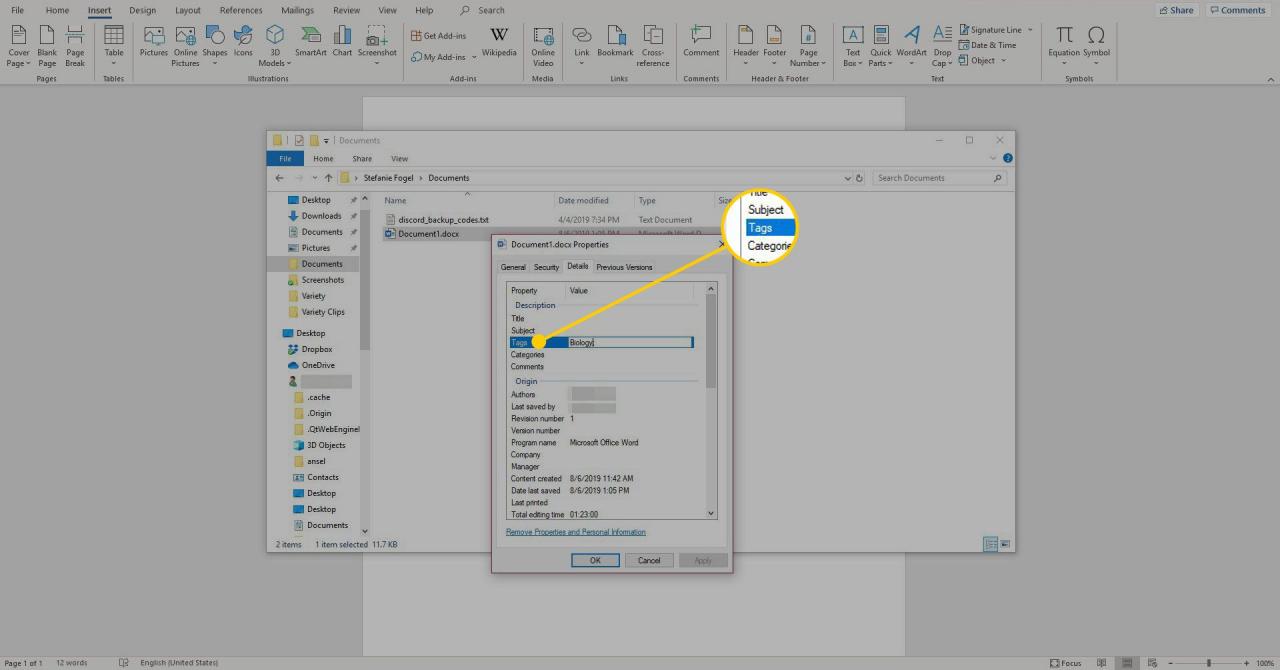Insert a Text Box

(853, 47)
